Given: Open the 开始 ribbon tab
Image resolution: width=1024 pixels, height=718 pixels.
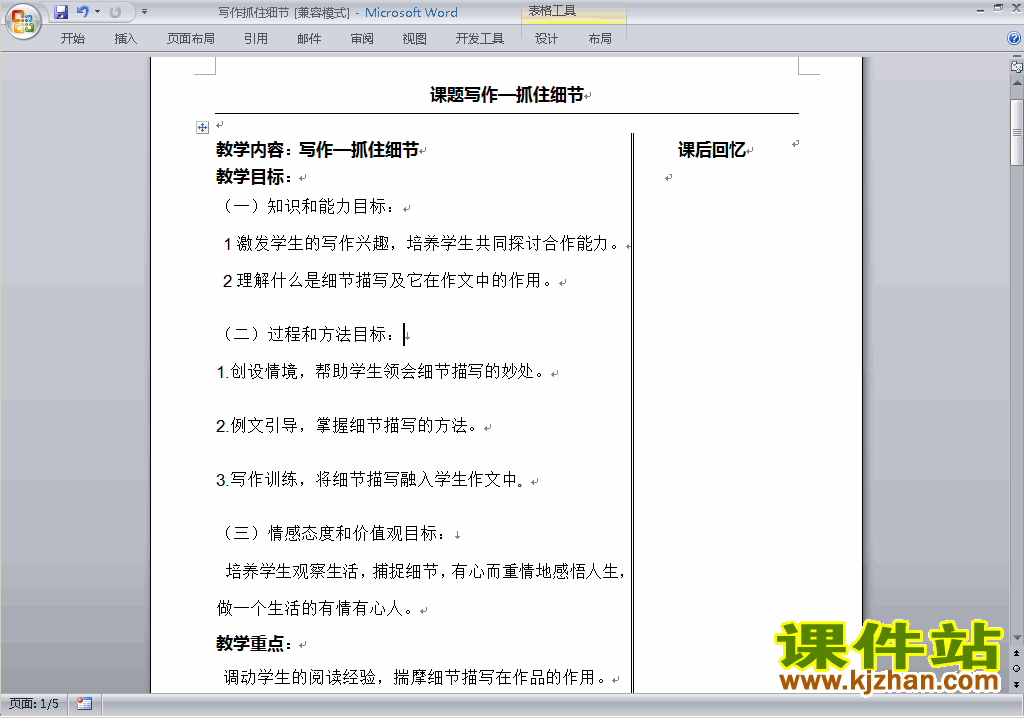Looking at the screenshot, I should pyautogui.click(x=72, y=39).
